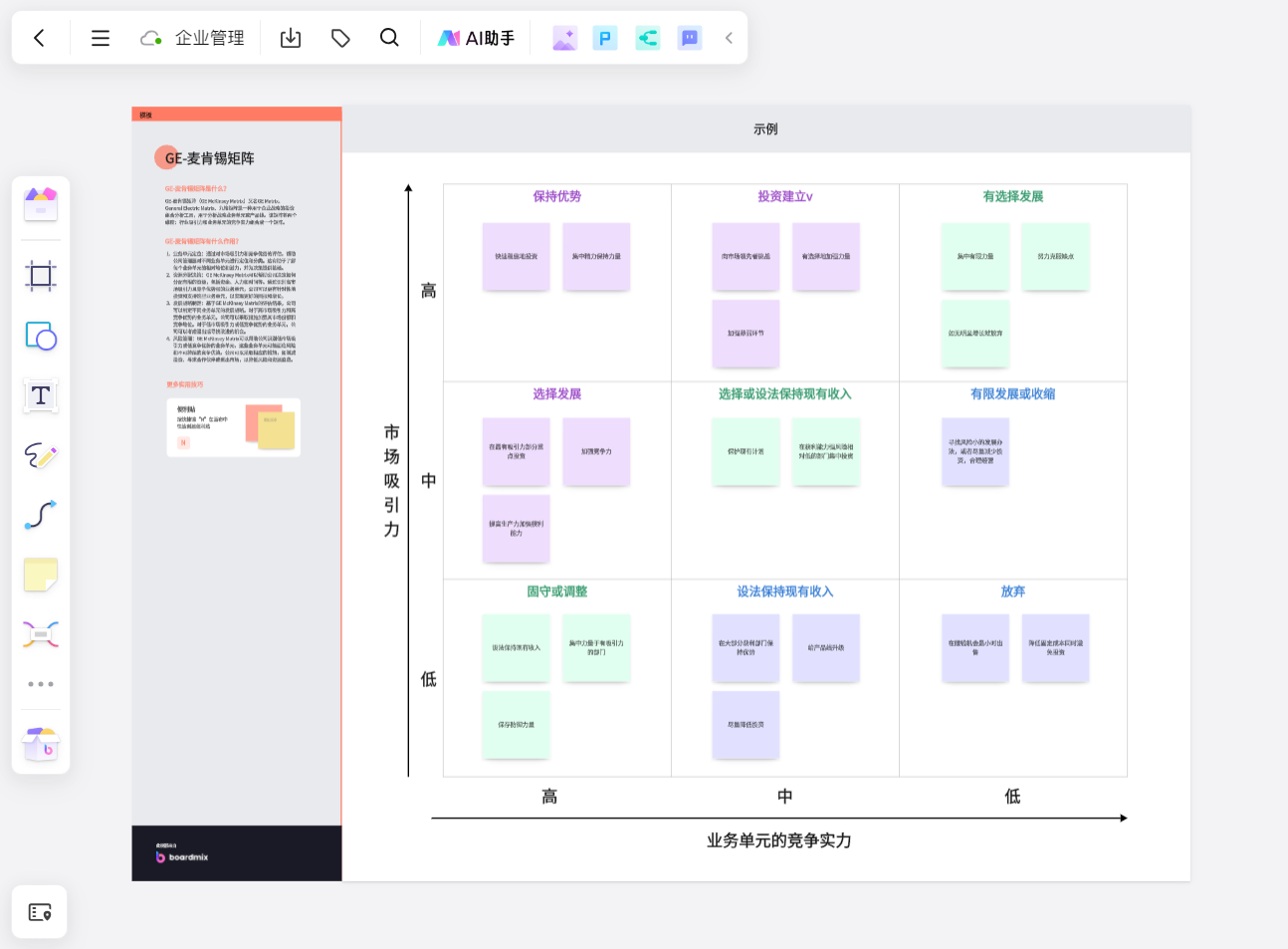Select the 有选择发展 cell heading

point(1013,196)
